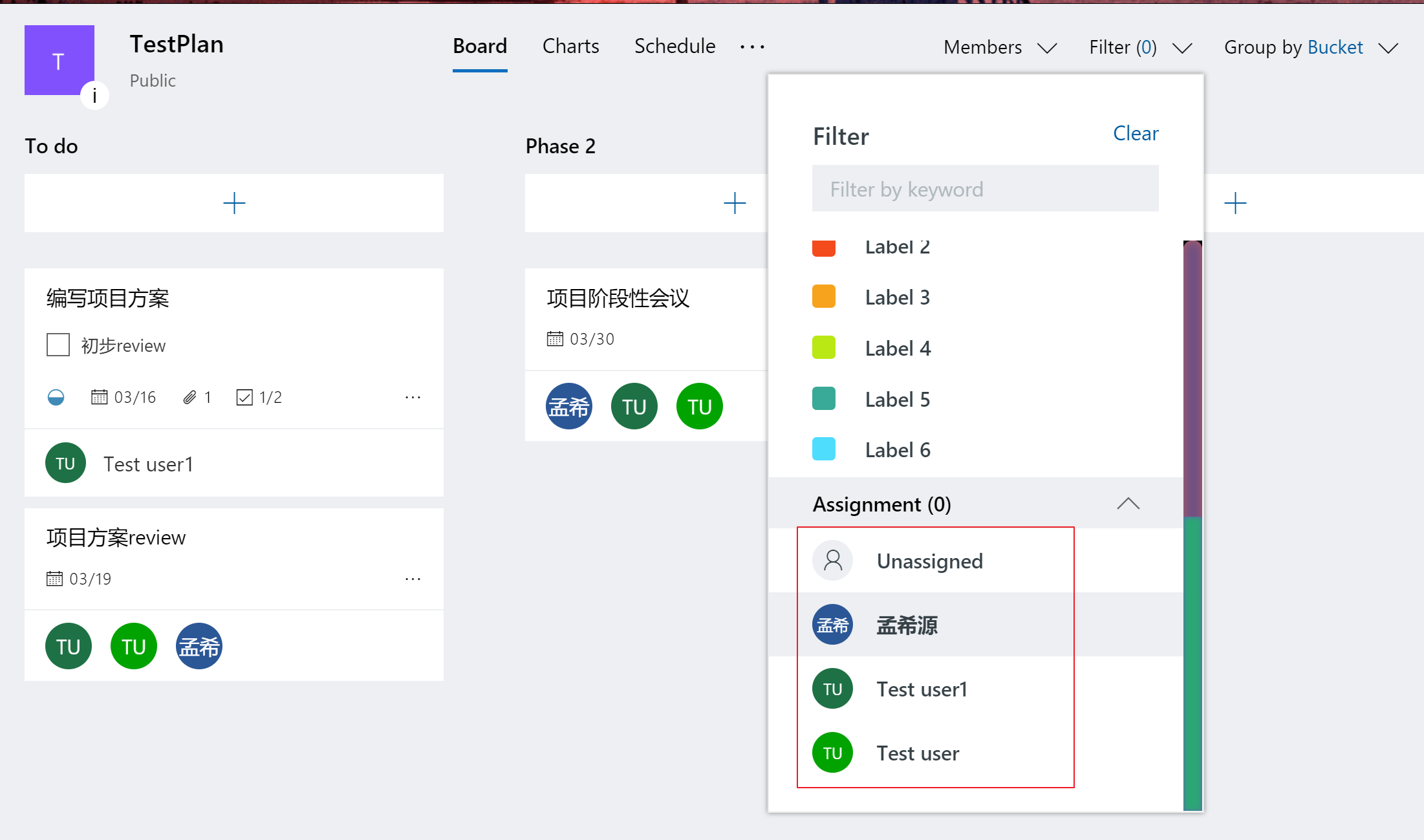
Task: Click the checklist icon on 编写项目方案
Action: pyautogui.click(x=243, y=397)
